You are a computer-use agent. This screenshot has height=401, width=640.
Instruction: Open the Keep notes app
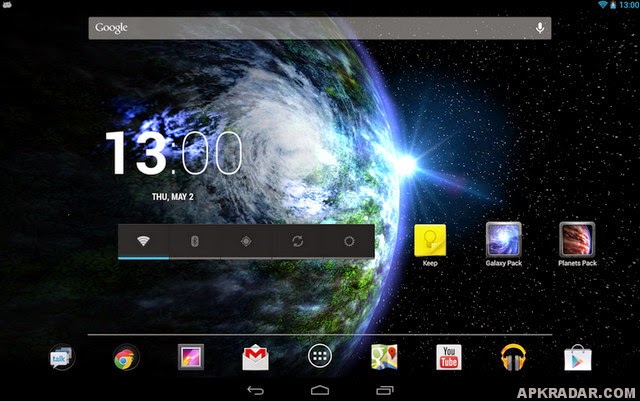[x=430, y=245]
